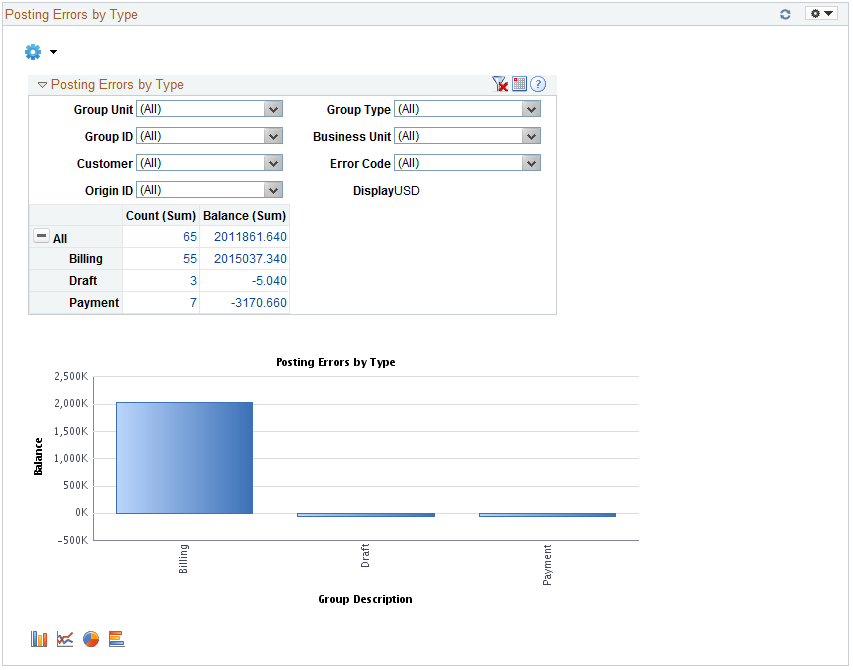Click the Draft bar in the chart
The width and height of the screenshot is (853, 670).
tap(366, 514)
